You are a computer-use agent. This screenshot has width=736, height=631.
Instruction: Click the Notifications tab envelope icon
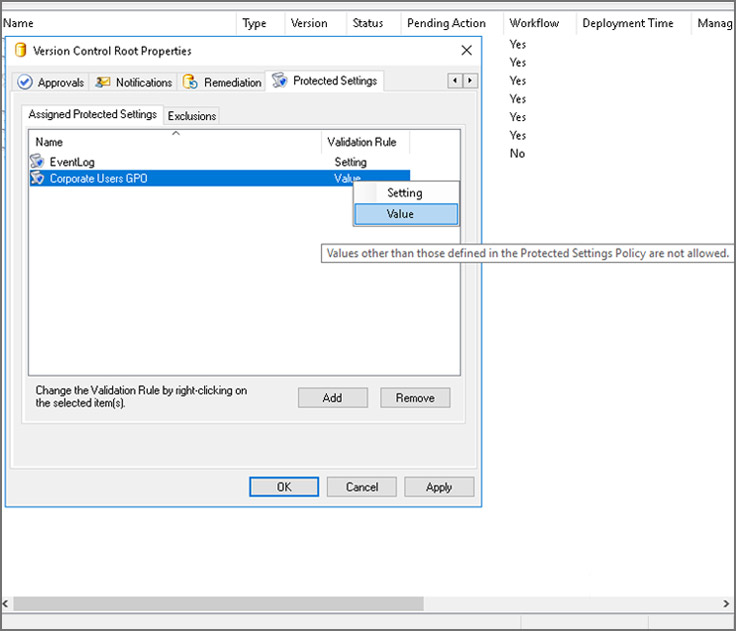(102, 82)
